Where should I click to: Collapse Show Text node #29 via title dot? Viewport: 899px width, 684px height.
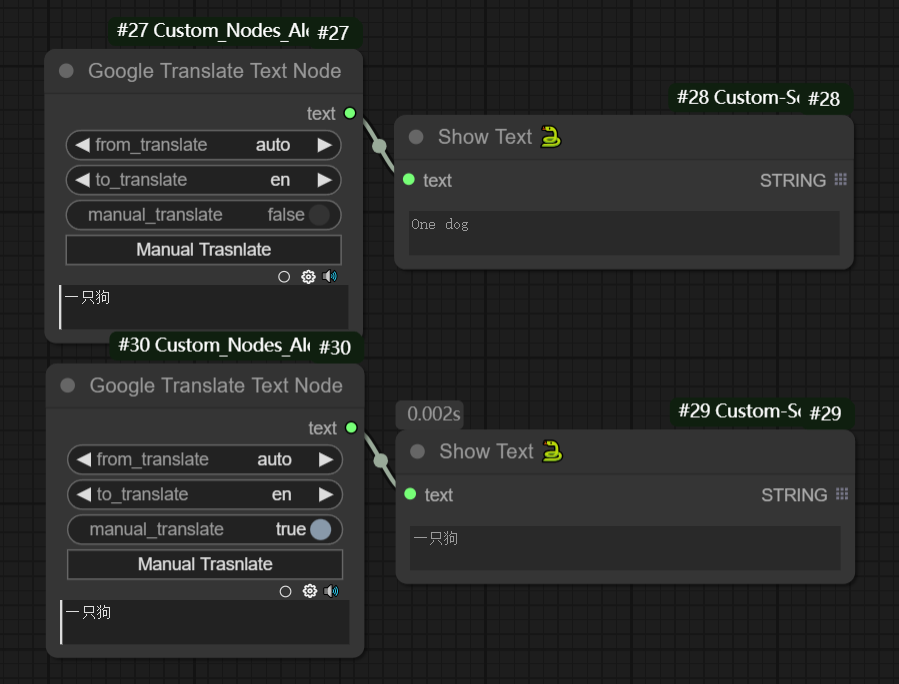[418, 452]
